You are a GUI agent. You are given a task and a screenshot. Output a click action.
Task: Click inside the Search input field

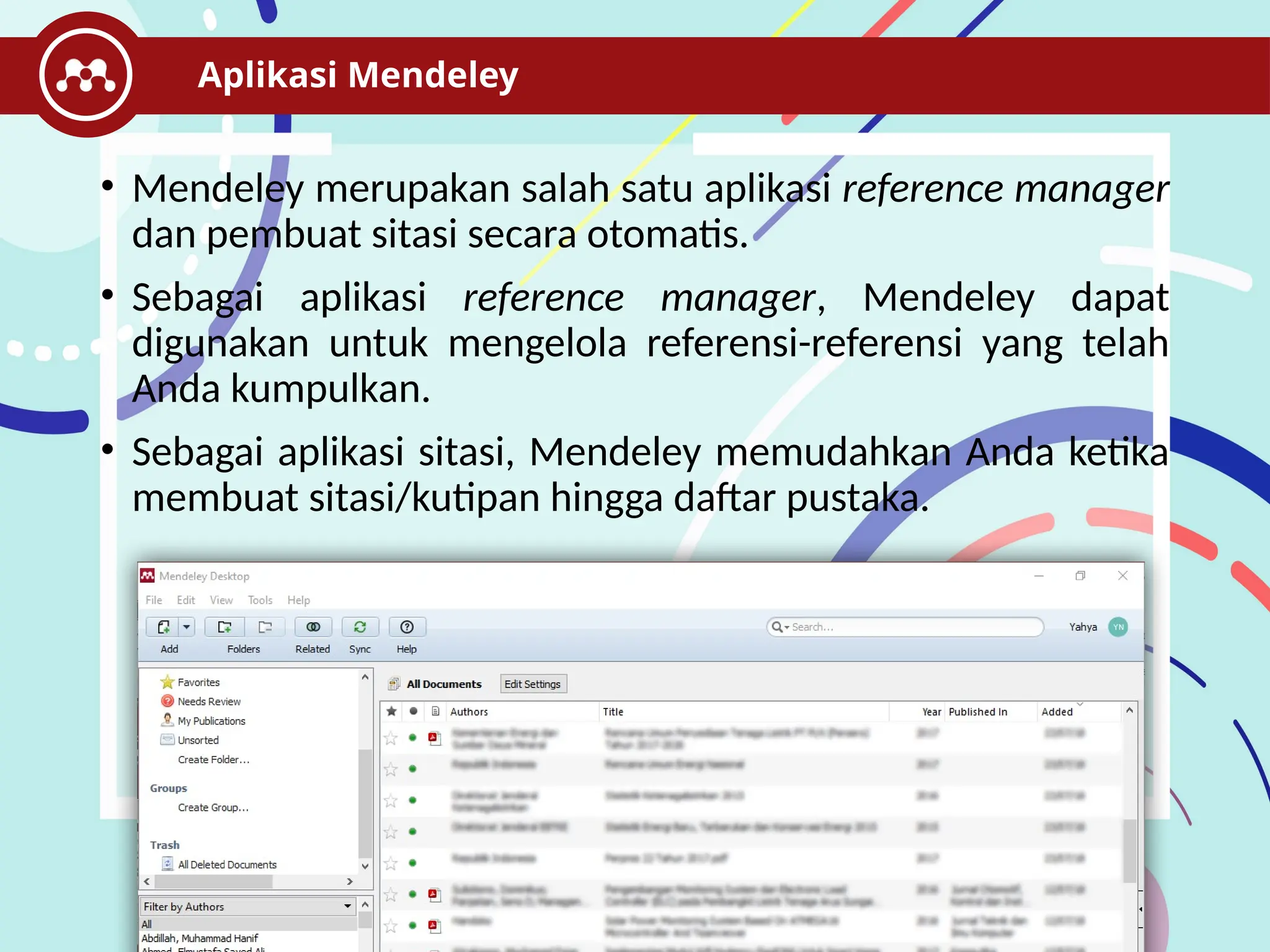coord(912,627)
